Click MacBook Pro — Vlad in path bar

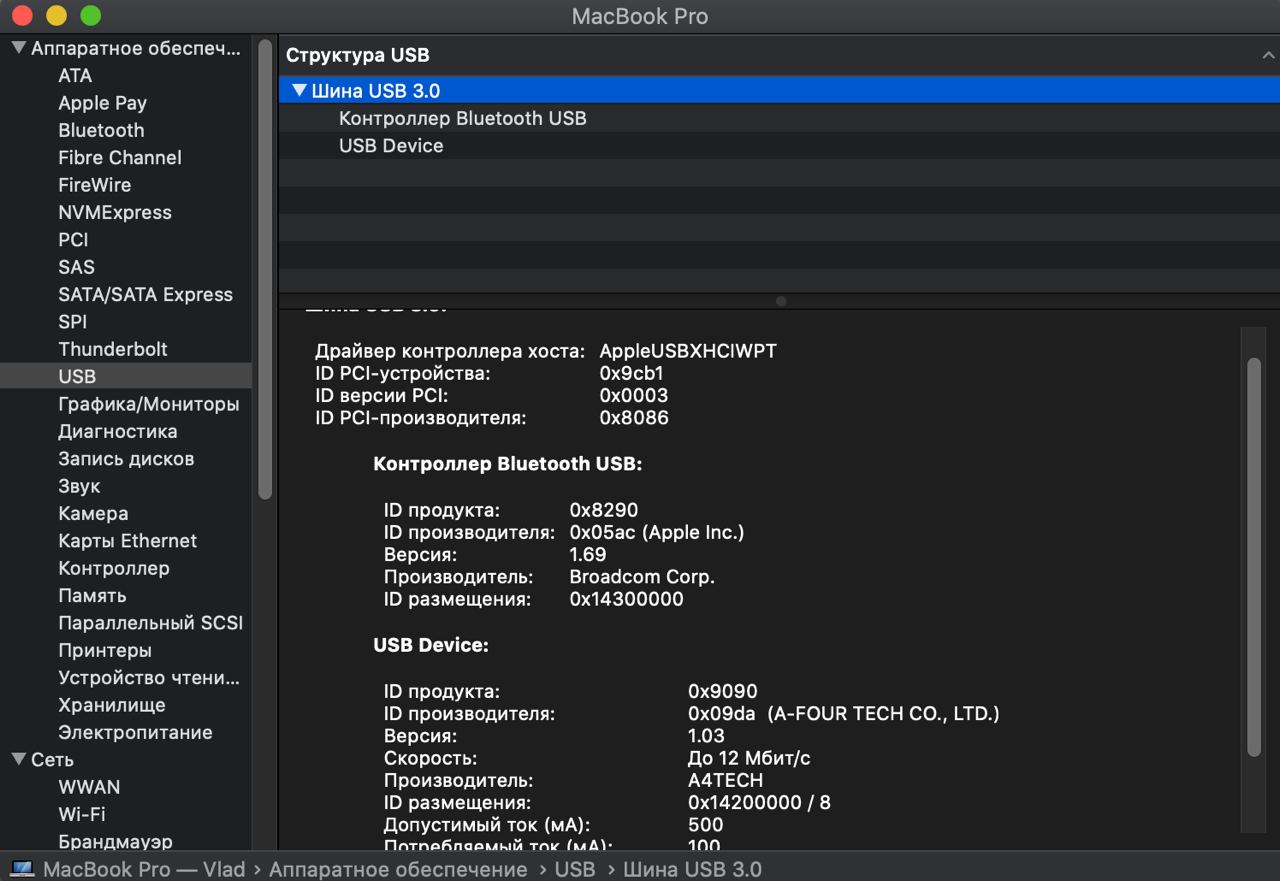pos(144,869)
